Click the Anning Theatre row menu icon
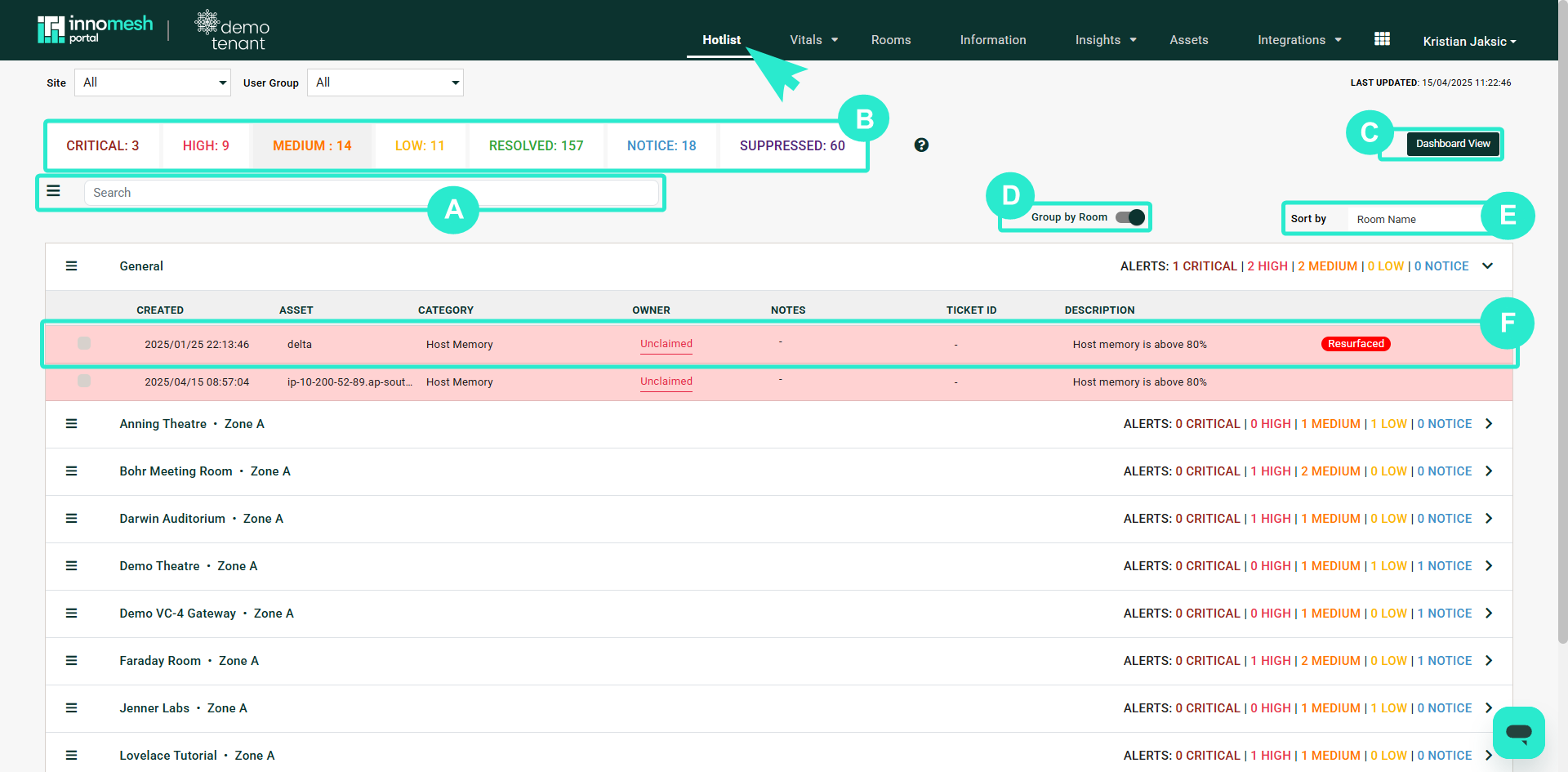 72,424
